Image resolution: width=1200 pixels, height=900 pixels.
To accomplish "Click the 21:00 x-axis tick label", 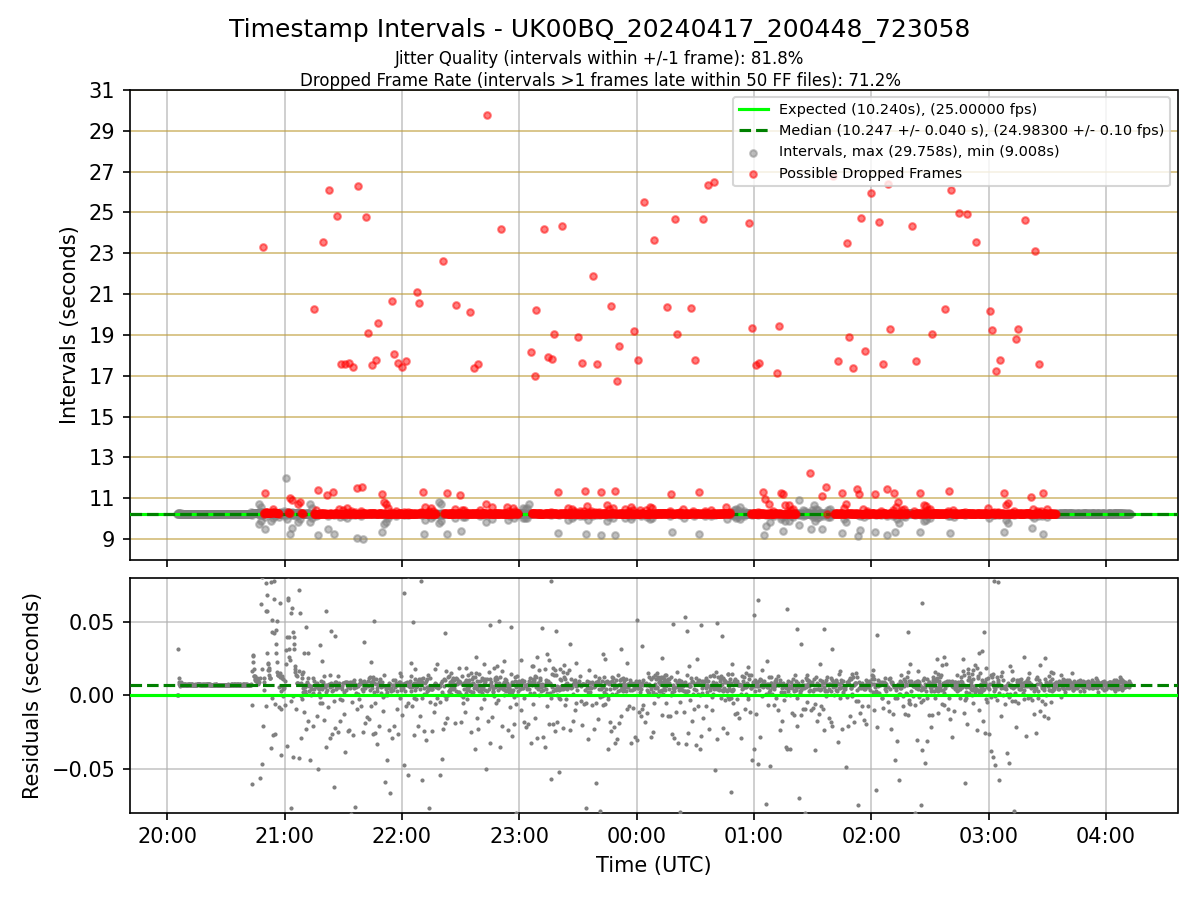I will pyautogui.click(x=284, y=836).
